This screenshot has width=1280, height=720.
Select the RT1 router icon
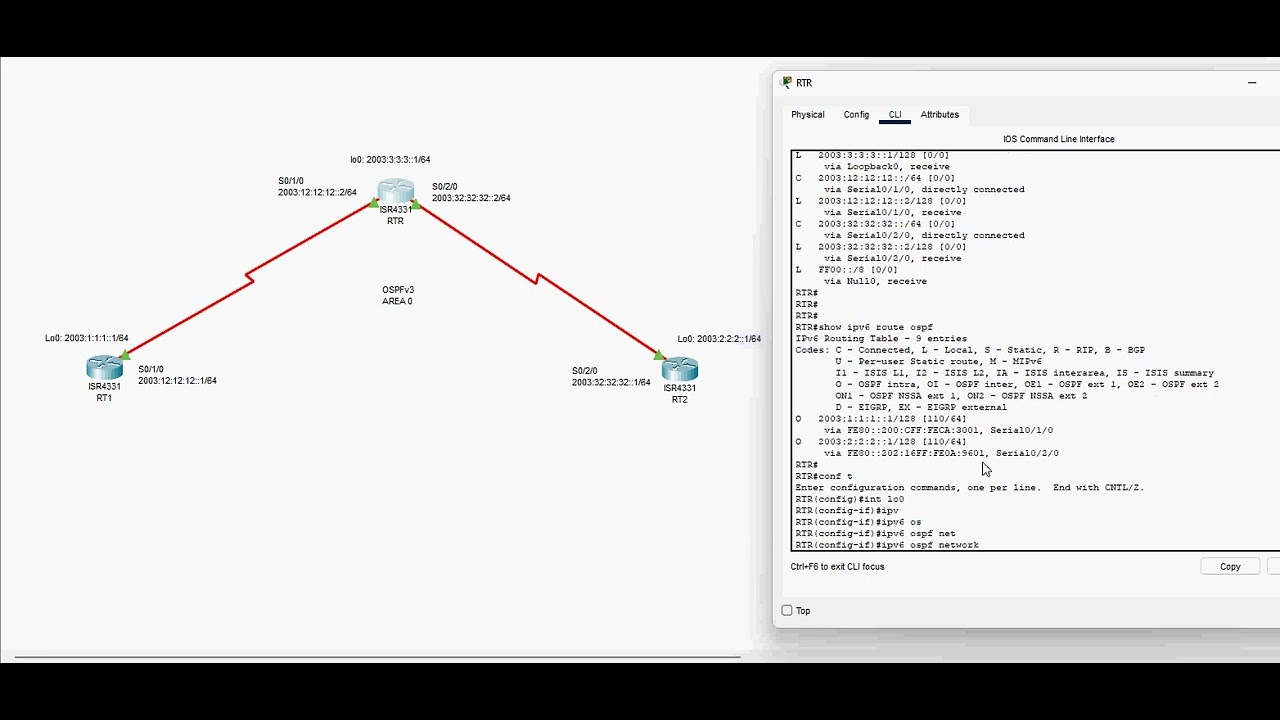[x=104, y=368]
